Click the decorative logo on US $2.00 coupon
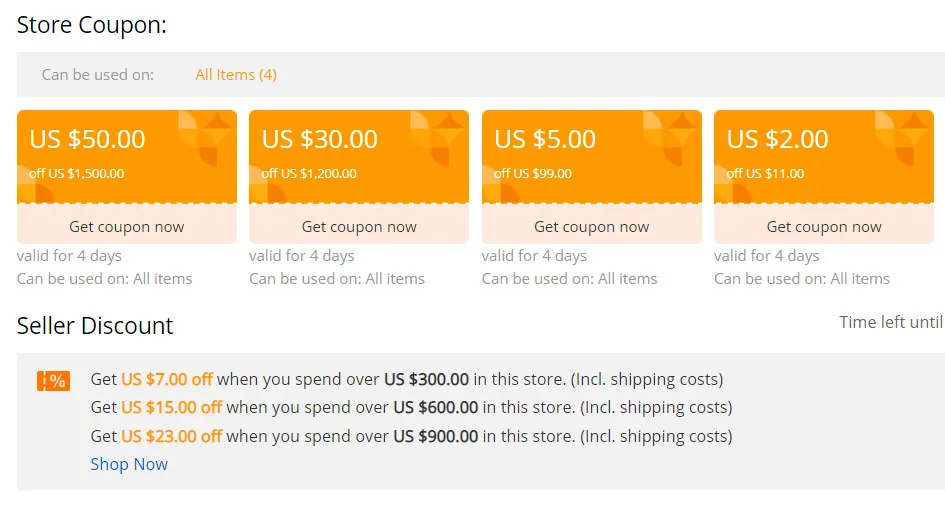Screen dimensions: 945x513 [903, 138]
